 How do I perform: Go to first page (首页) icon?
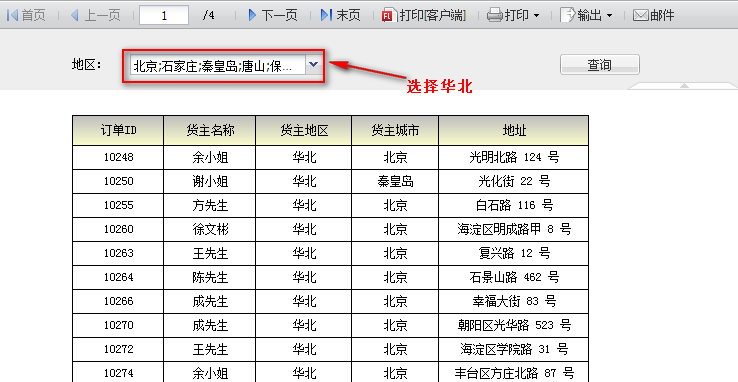(x=12, y=15)
